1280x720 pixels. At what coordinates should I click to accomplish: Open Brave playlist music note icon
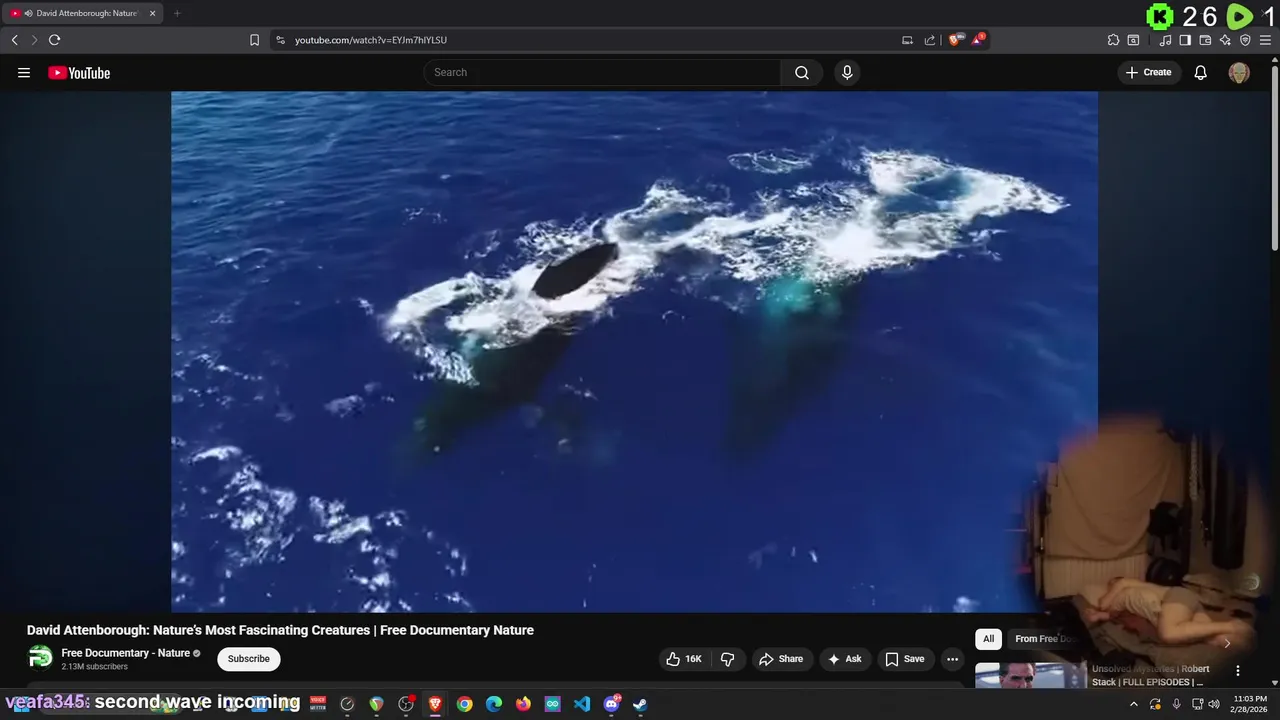point(1165,40)
